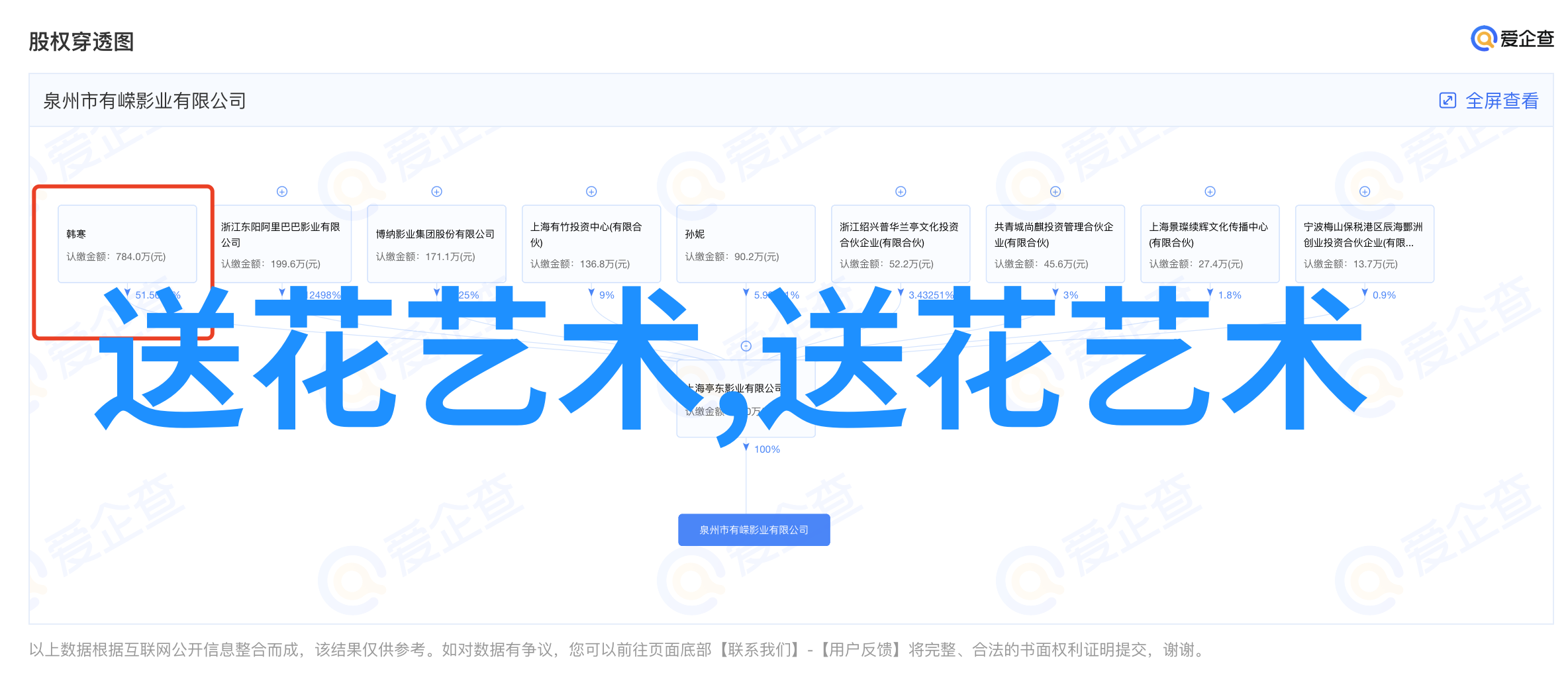Collapse the 上海亭东影业 node minus icon
The width and height of the screenshot is (1568, 679).
point(746,346)
